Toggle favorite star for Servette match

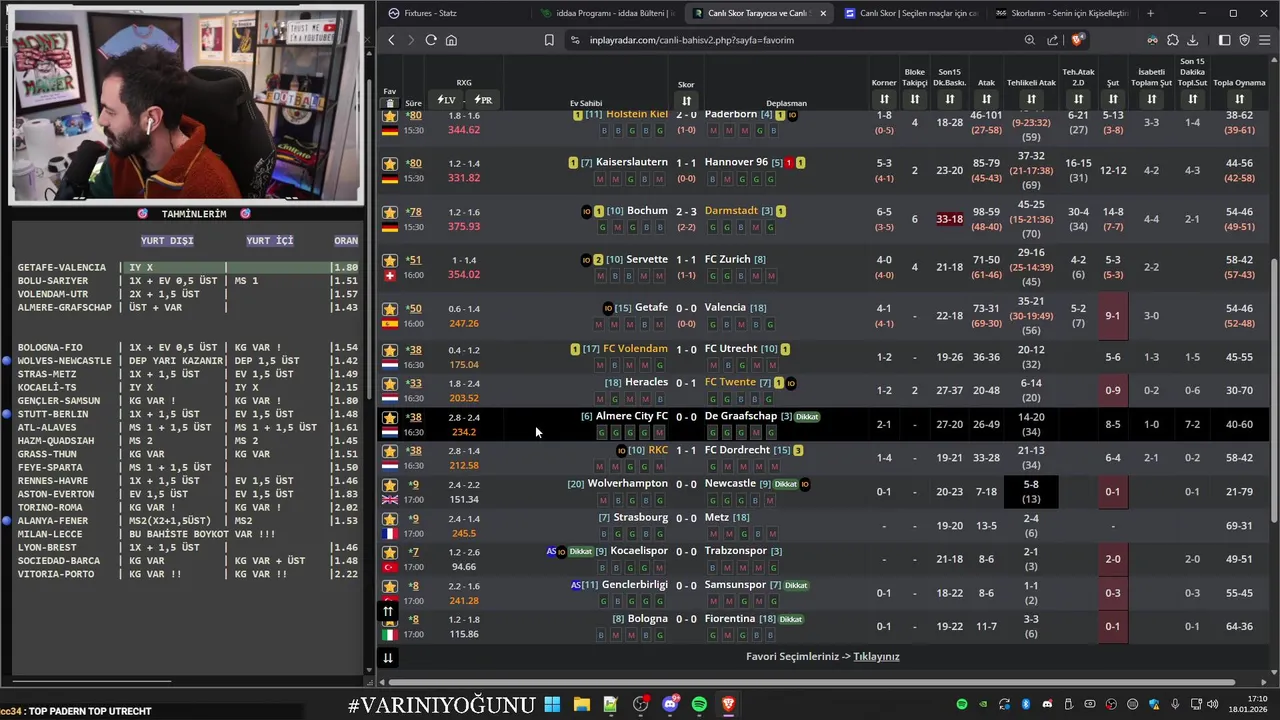tap(390, 260)
